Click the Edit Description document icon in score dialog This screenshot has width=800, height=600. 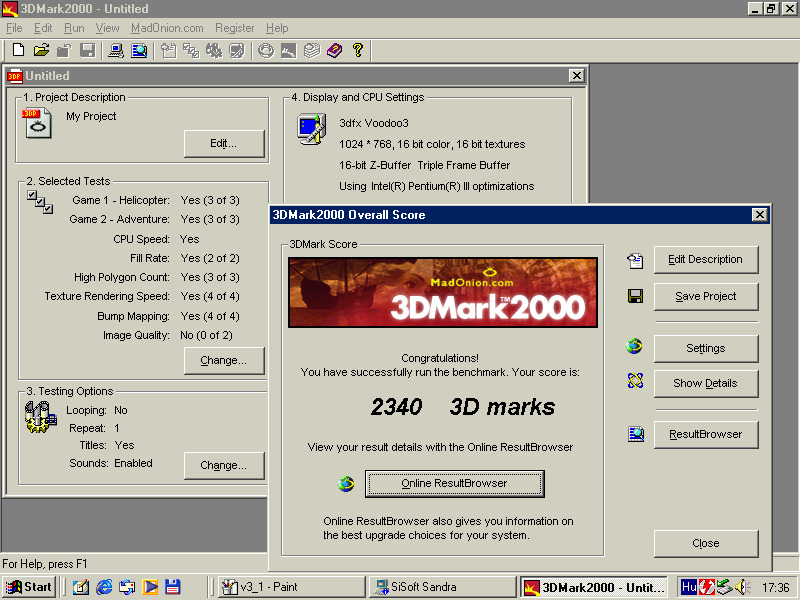tap(635, 261)
